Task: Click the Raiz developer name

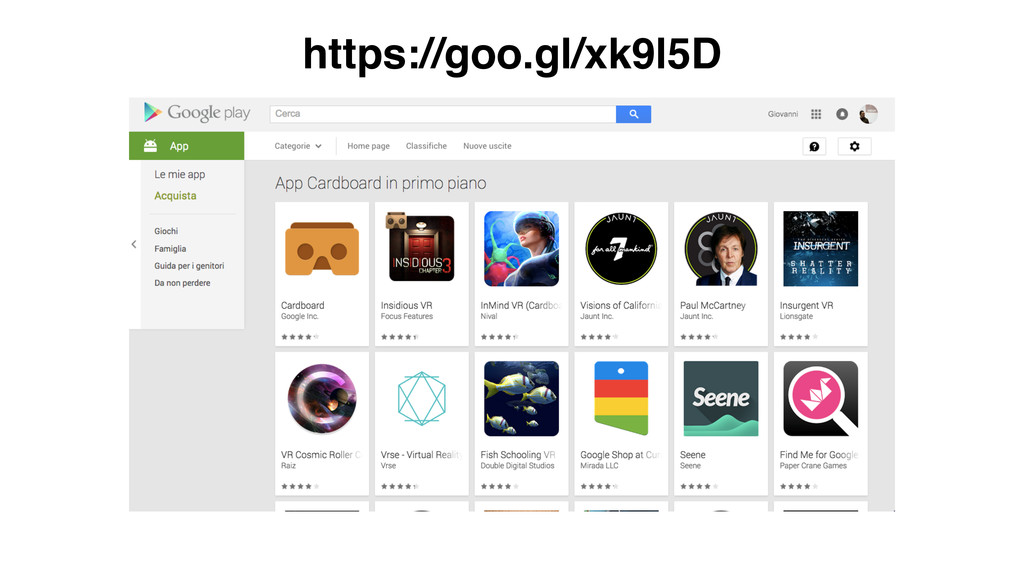Action: coord(288,466)
